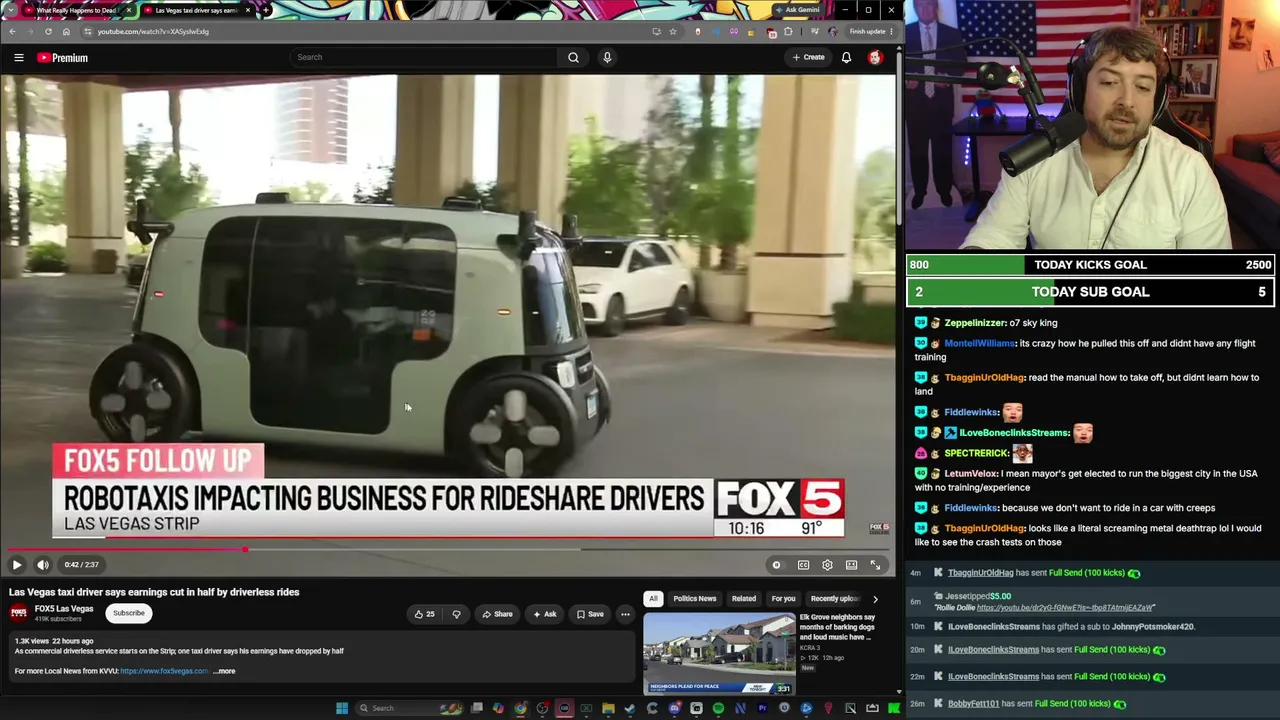
Task: Go to the browser home page
Action: 66,31
